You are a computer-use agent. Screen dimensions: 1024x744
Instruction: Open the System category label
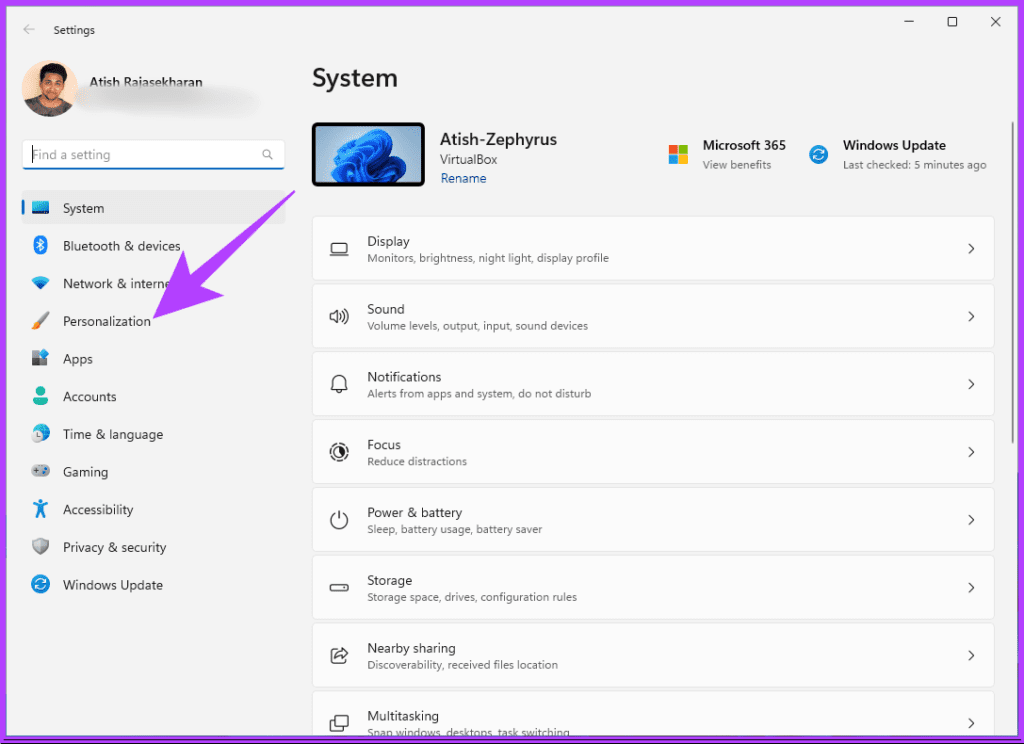(84, 208)
